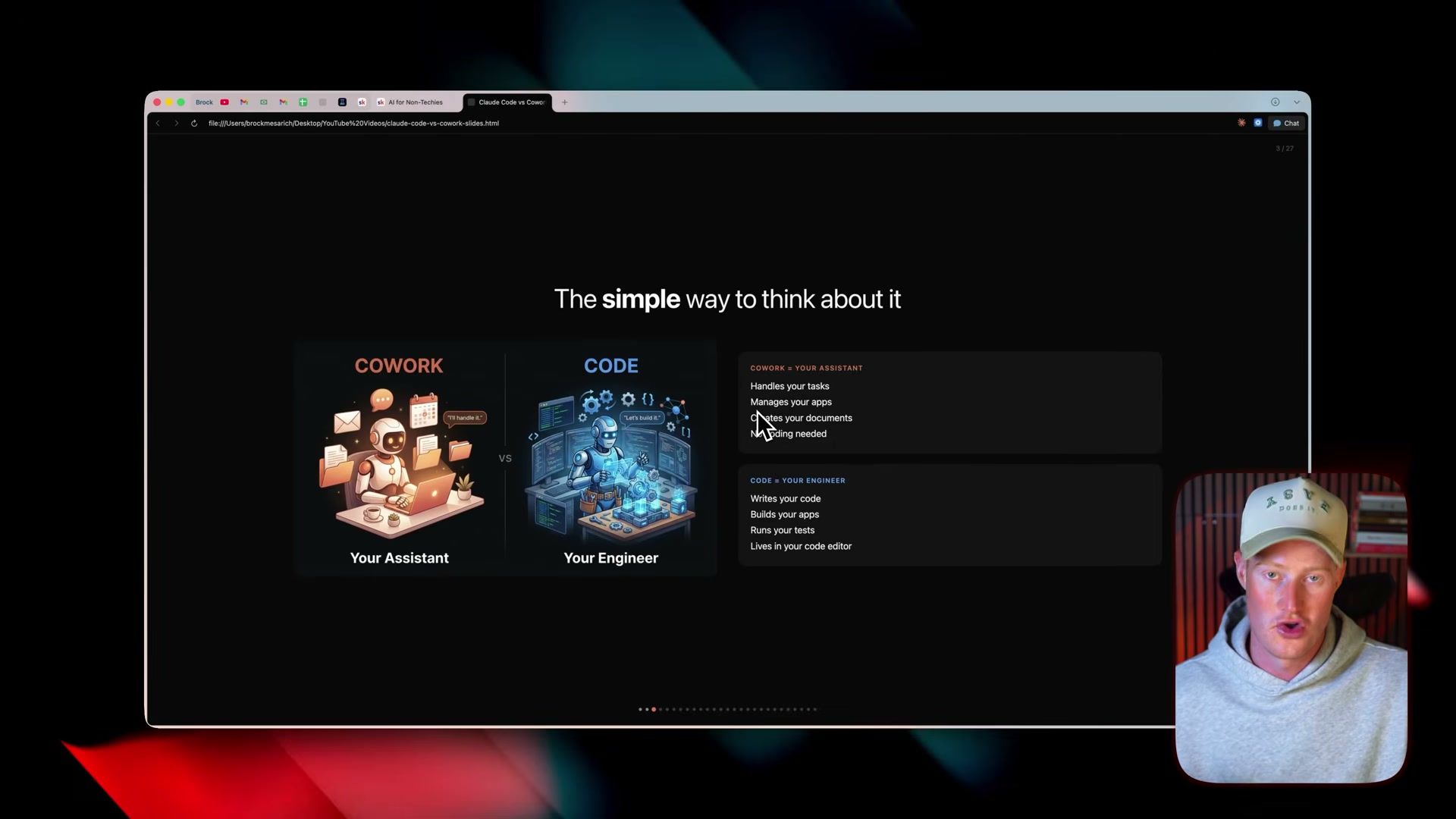This screenshot has width=1456, height=819.
Task: Open the browser downloads icon
Action: 1276,102
